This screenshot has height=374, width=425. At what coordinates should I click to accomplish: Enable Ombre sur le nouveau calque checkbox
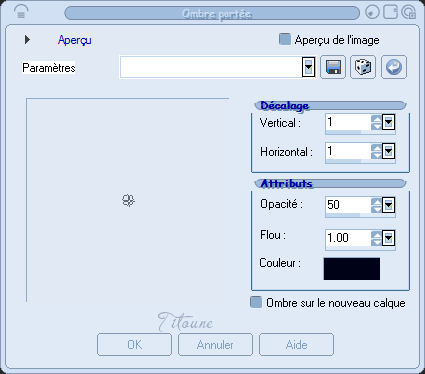256,302
